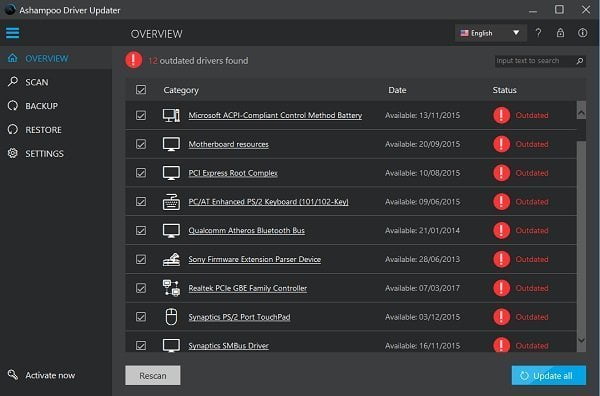
Task: Click the search magnifier icon
Action: pyautogui.click(x=580, y=61)
